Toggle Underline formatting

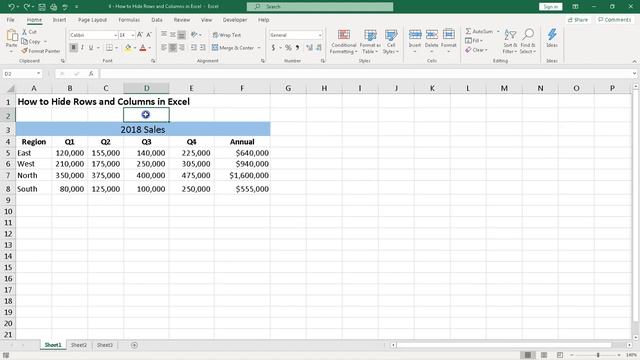[91, 48]
